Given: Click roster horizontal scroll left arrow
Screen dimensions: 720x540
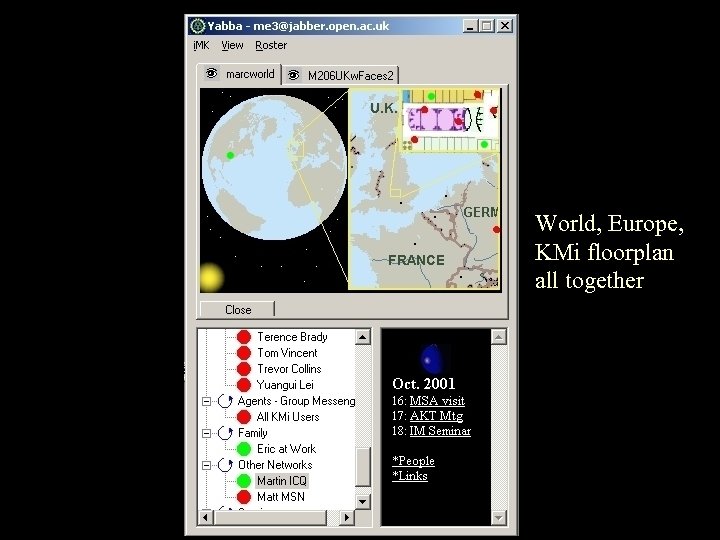Looking at the screenshot, I should (205, 518).
